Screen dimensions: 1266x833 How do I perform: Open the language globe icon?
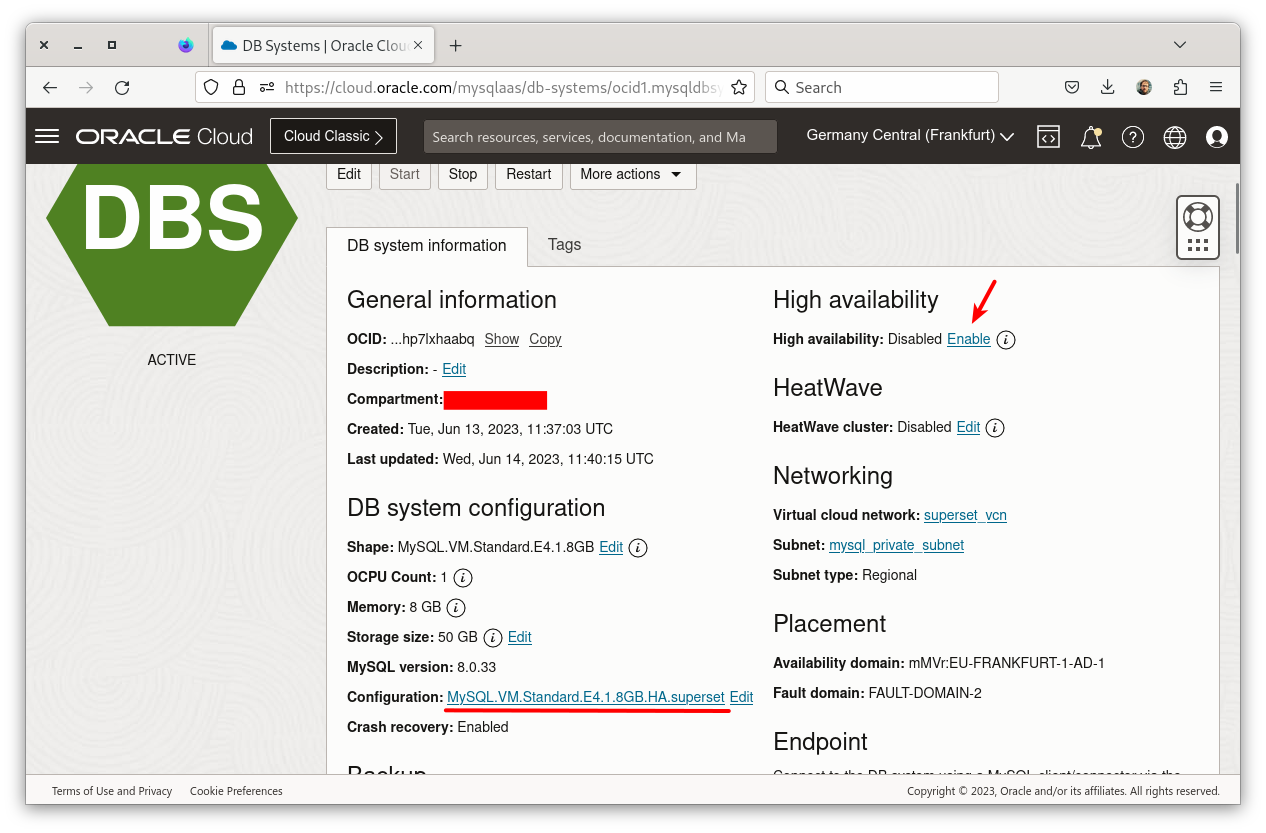coord(1175,137)
